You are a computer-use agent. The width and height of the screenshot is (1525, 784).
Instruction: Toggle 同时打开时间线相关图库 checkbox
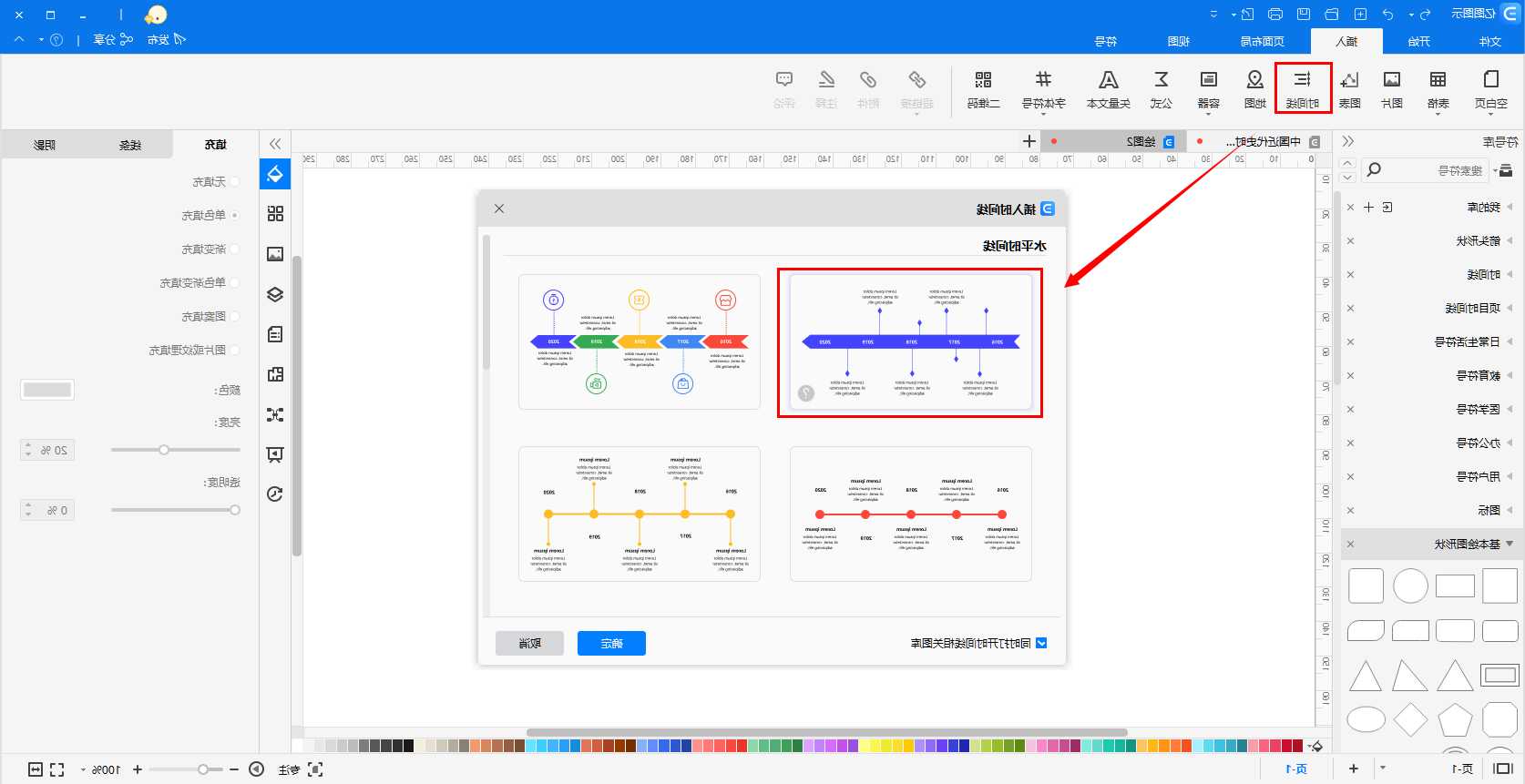pos(1041,643)
